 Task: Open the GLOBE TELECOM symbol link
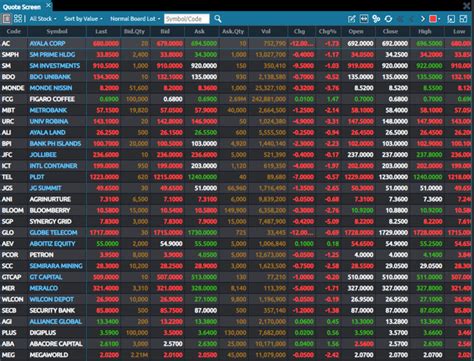coord(53,232)
